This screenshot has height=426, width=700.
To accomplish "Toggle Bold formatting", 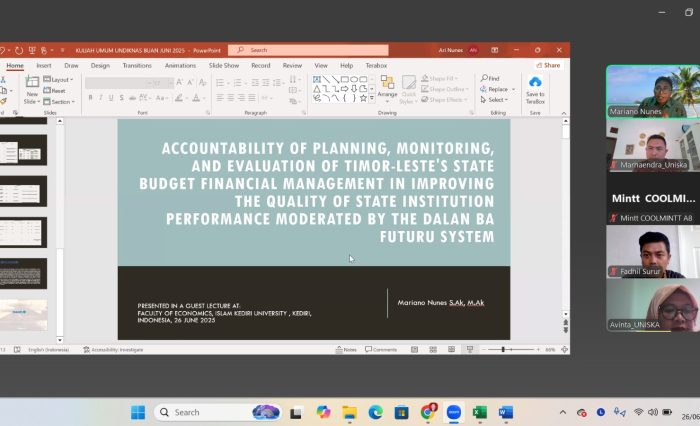I will coord(90,98).
